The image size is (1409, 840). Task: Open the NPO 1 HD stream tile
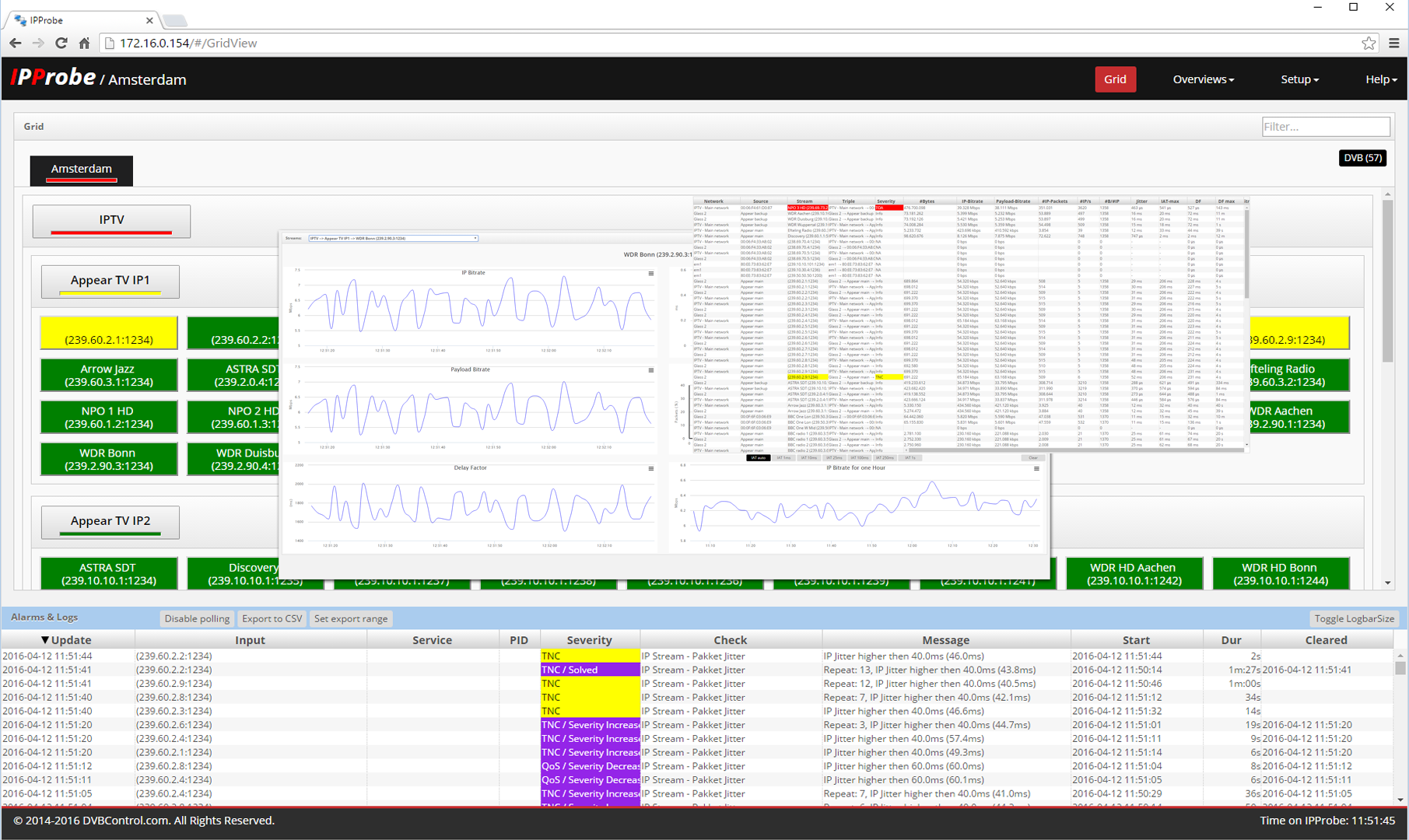[x=109, y=417]
